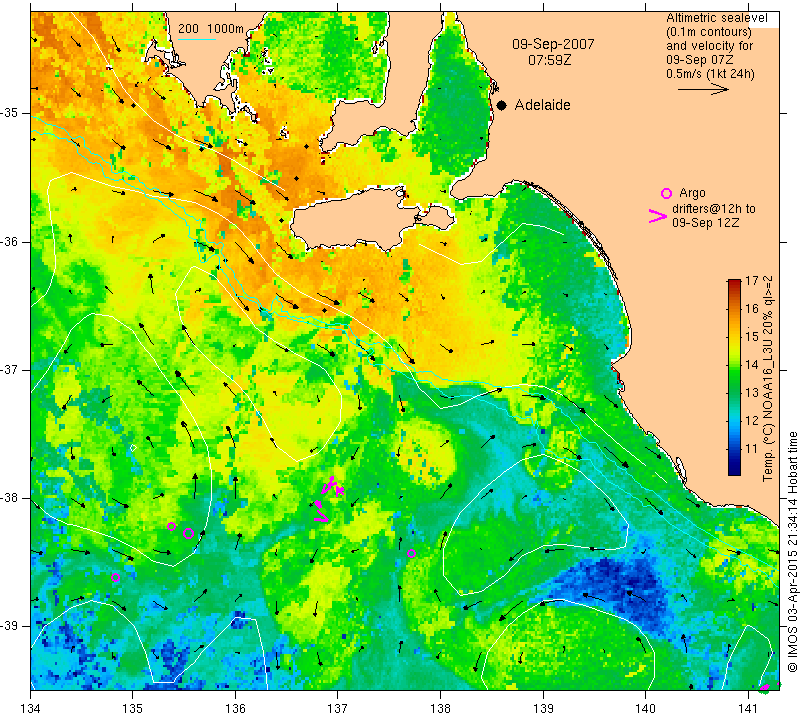Click the 200 1000m depth legend text
800x720 pixels.
[x=211, y=29]
